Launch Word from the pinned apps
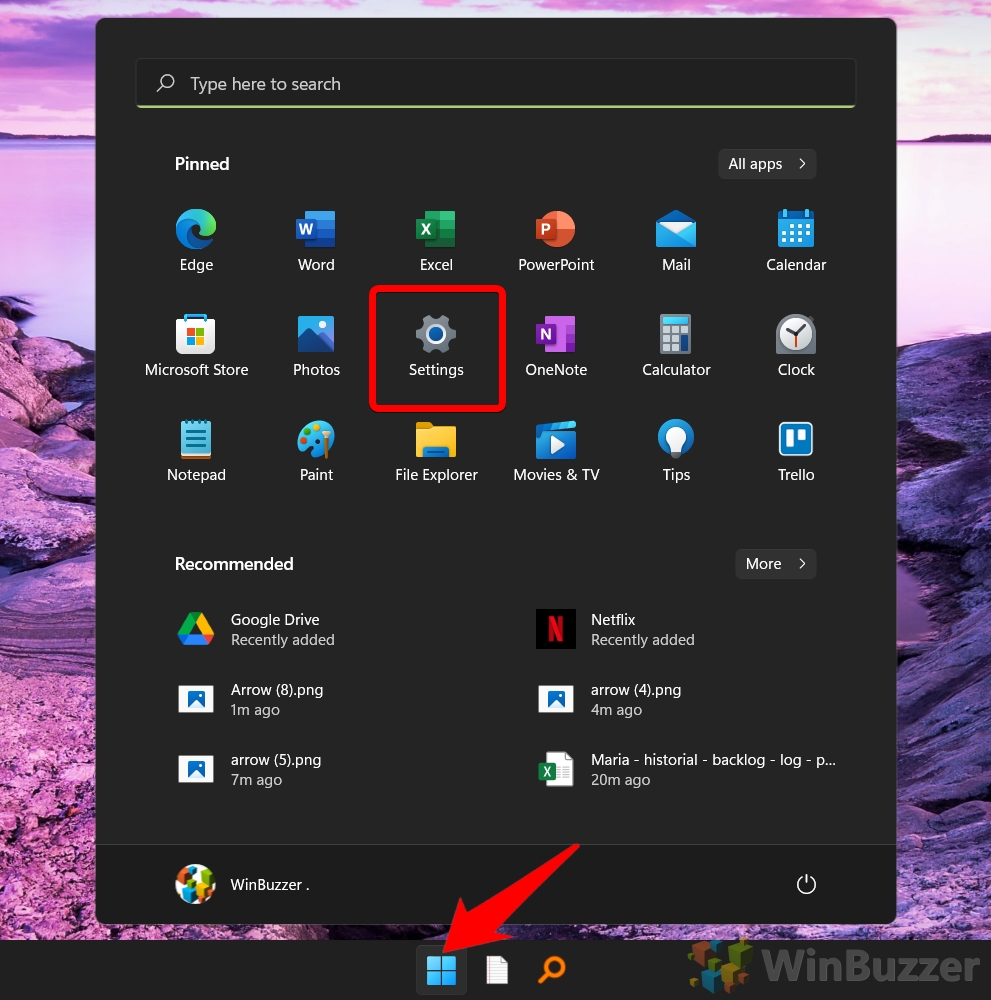 click(x=316, y=240)
